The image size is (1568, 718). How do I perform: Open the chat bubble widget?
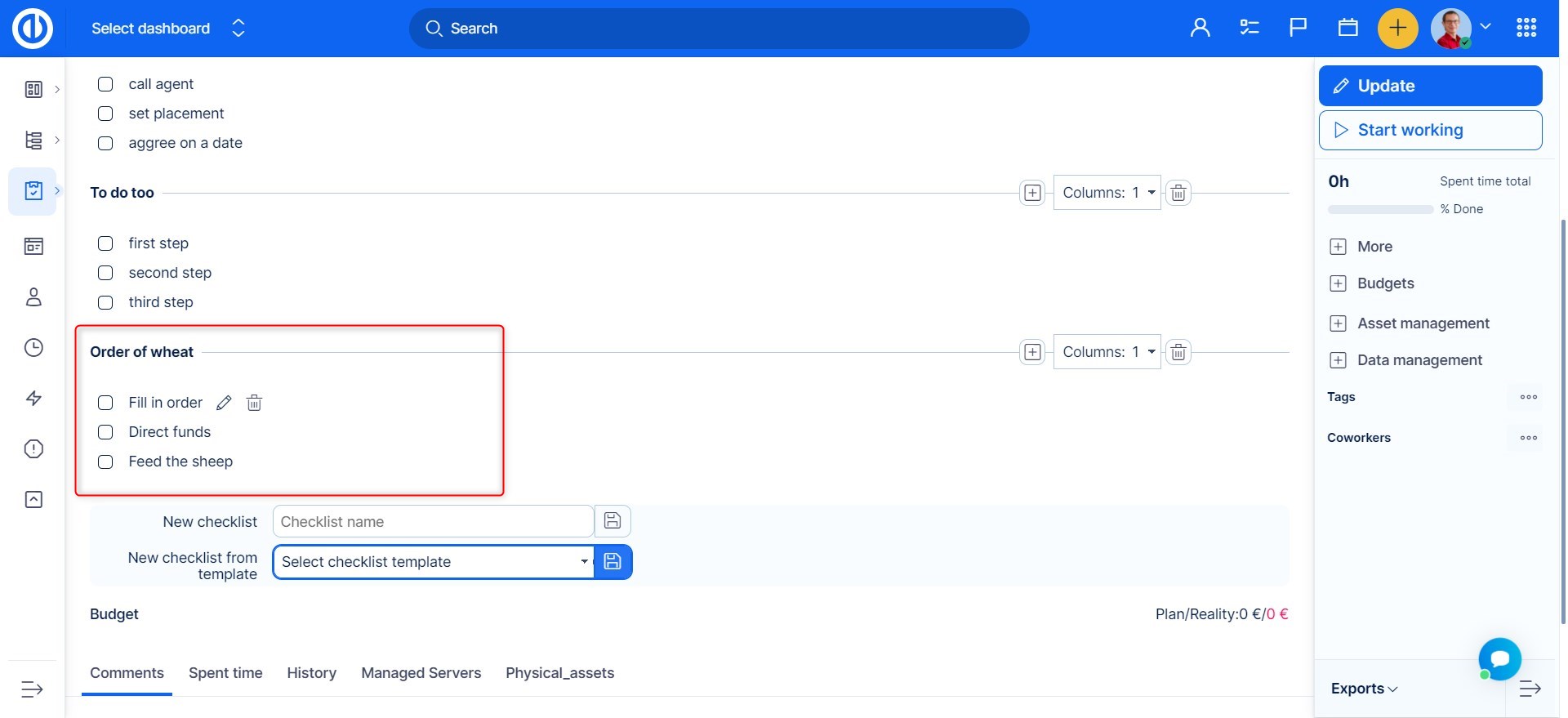point(1499,658)
